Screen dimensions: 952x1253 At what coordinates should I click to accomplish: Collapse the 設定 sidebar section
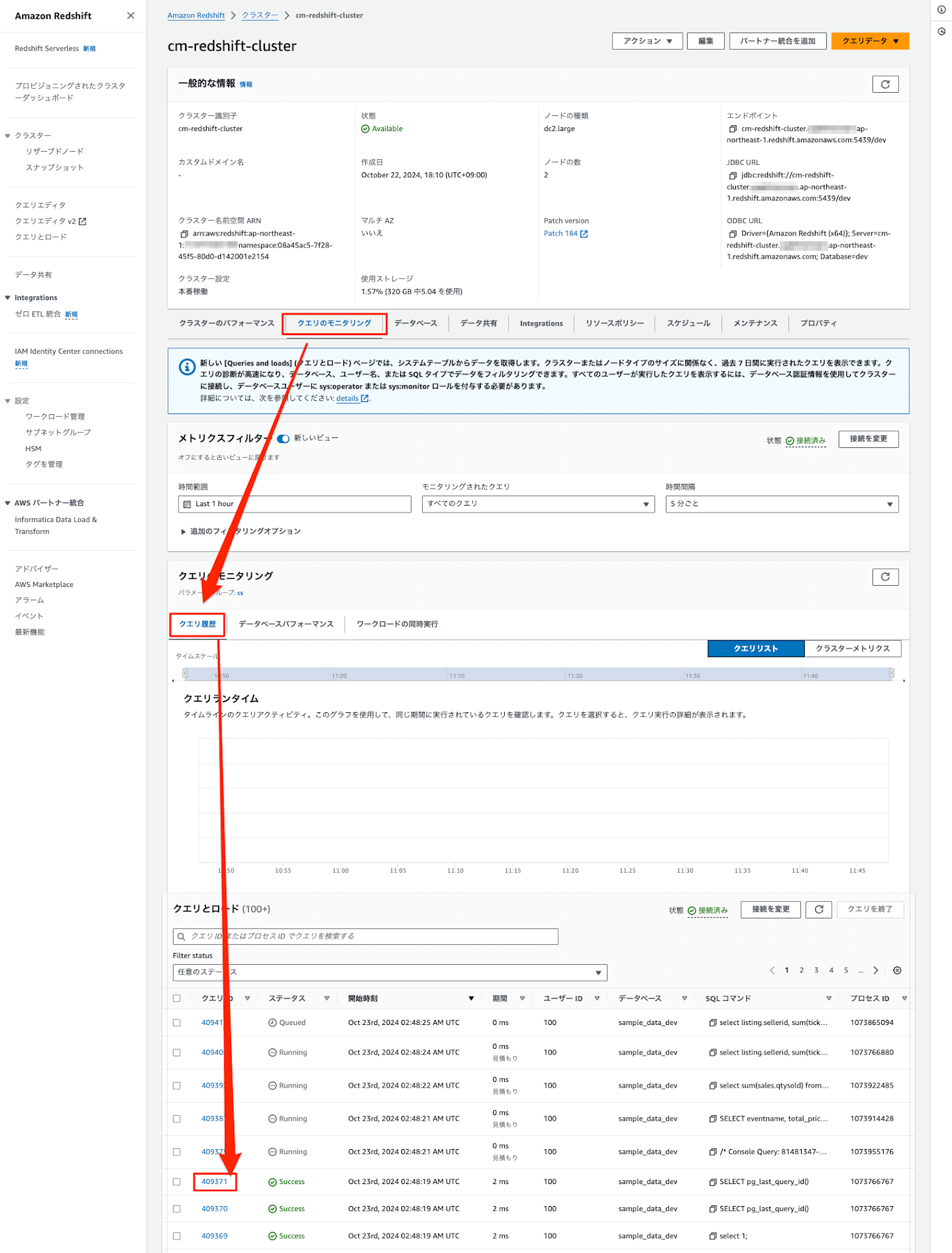coord(8,401)
